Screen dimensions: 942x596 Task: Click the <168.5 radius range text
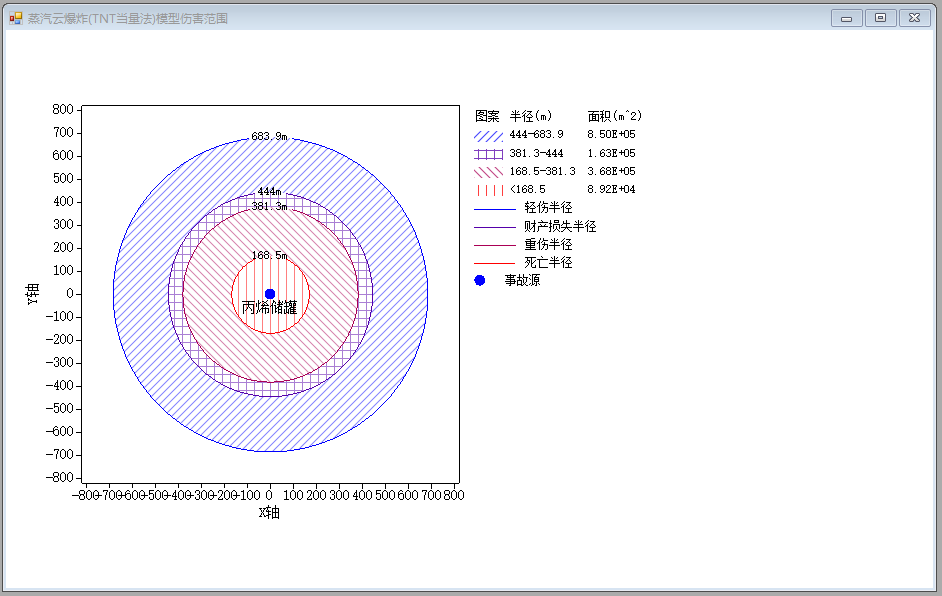pyautogui.click(x=527, y=189)
